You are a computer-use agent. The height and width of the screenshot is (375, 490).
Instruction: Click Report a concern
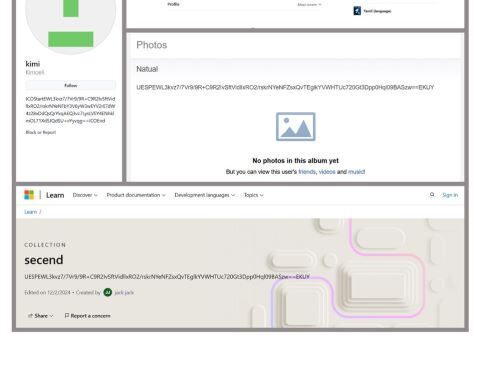(87, 316)
